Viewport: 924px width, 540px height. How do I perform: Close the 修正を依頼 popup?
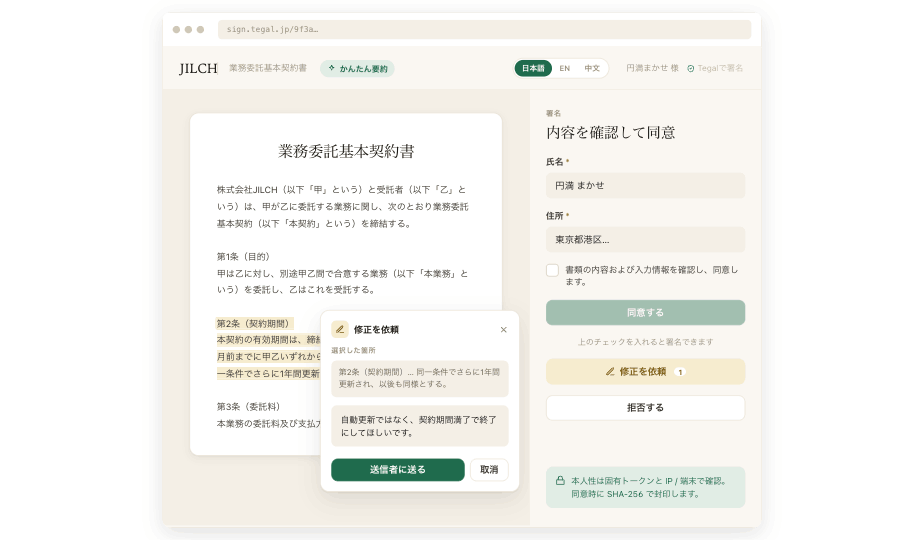coord(503,330)
